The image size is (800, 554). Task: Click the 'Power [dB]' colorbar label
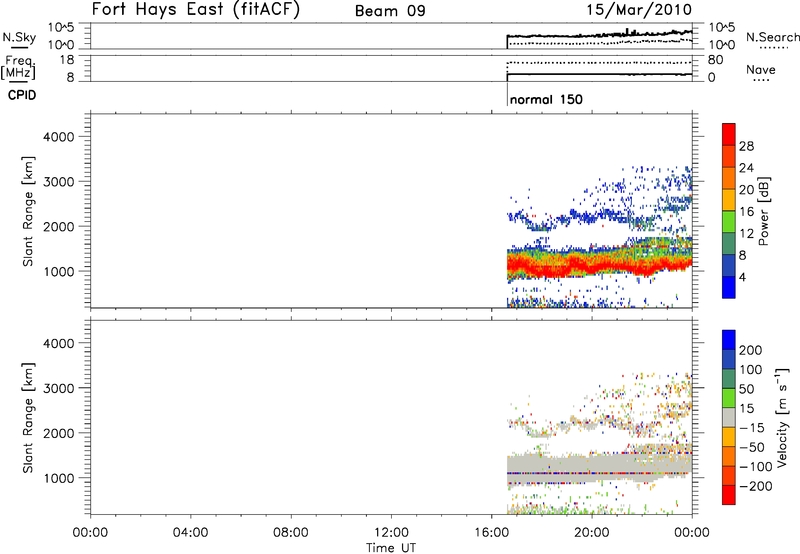tap(763, 211)
